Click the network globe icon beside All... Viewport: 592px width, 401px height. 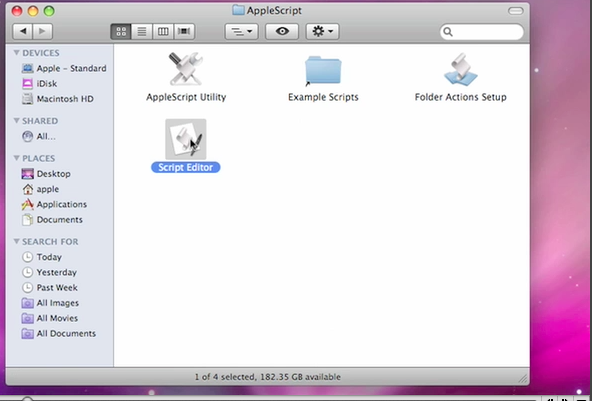[28, 136]
